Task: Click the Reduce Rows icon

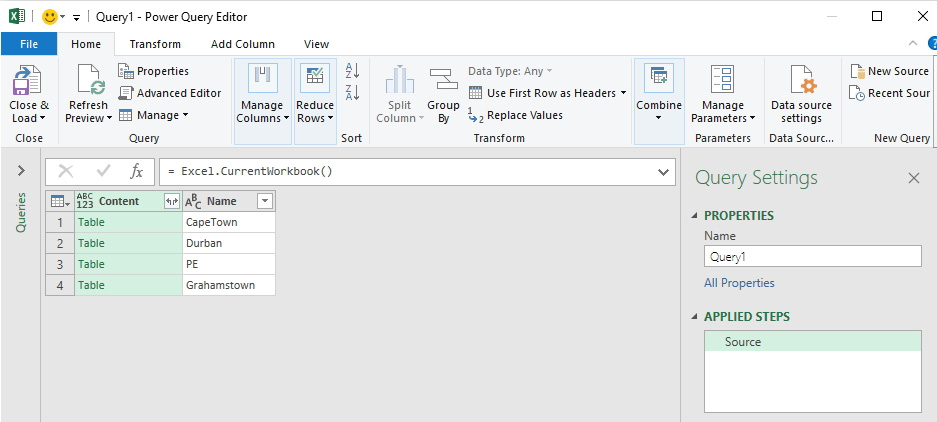Action: tap(314, 78)
